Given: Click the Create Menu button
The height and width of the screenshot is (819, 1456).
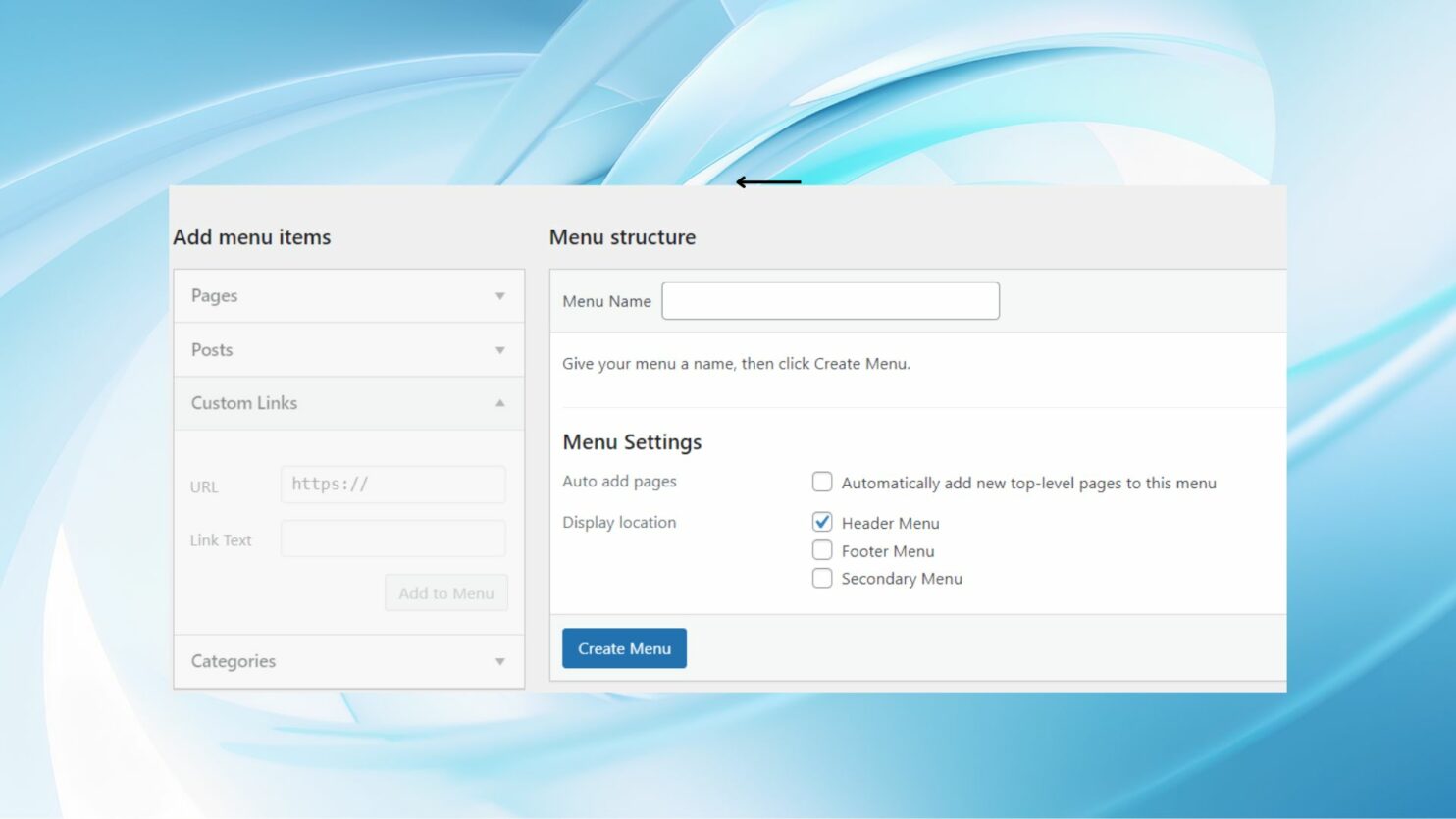Looking at the screenshot, I should point(624,647).
